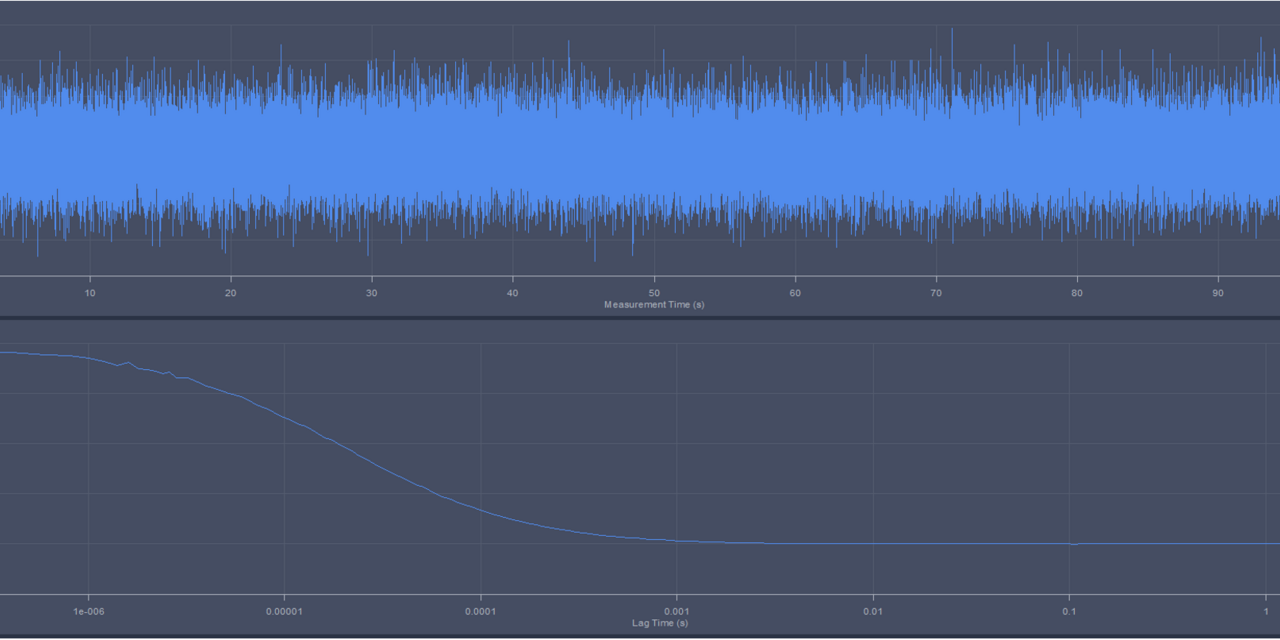Click the 0.1 lag time tick label
The image size is (1280, 640).
click(x=1069, y=611)
